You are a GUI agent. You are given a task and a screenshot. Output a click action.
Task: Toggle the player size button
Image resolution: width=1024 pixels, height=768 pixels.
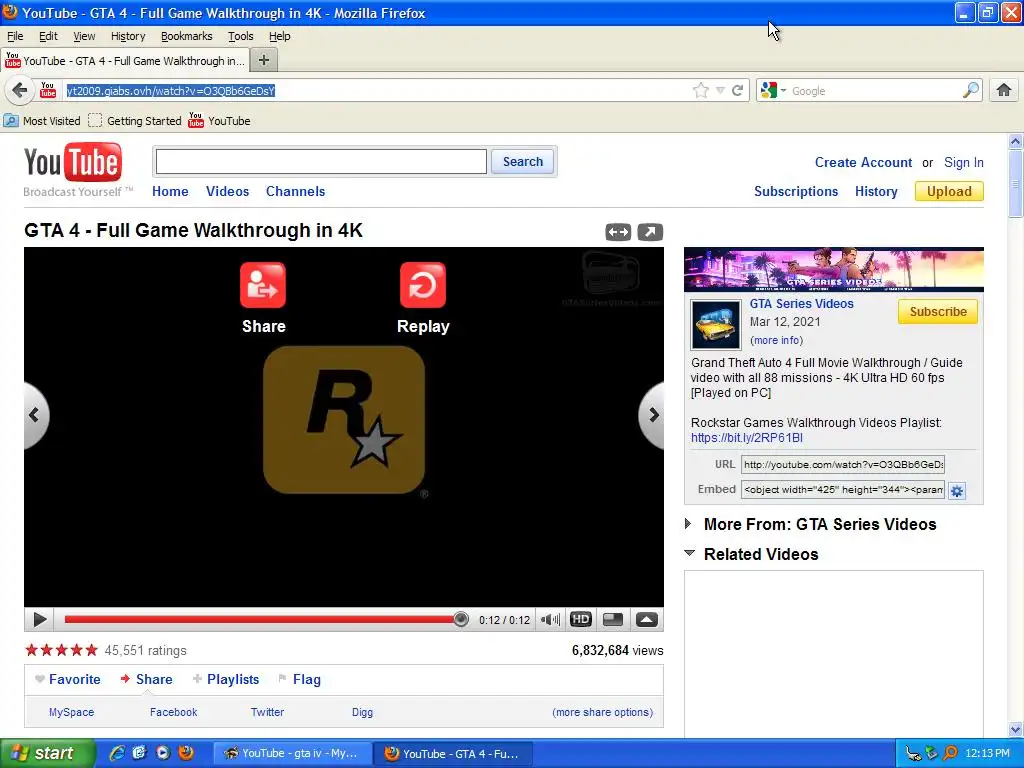[613, 619]
